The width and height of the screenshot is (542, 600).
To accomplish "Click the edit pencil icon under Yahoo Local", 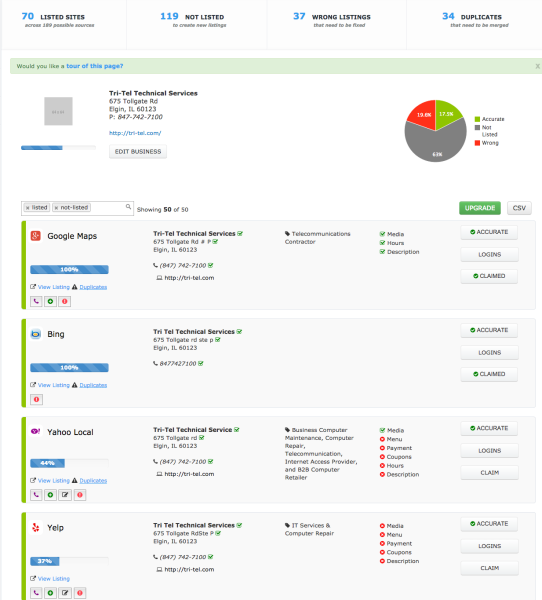I will [x=65, y=495].
